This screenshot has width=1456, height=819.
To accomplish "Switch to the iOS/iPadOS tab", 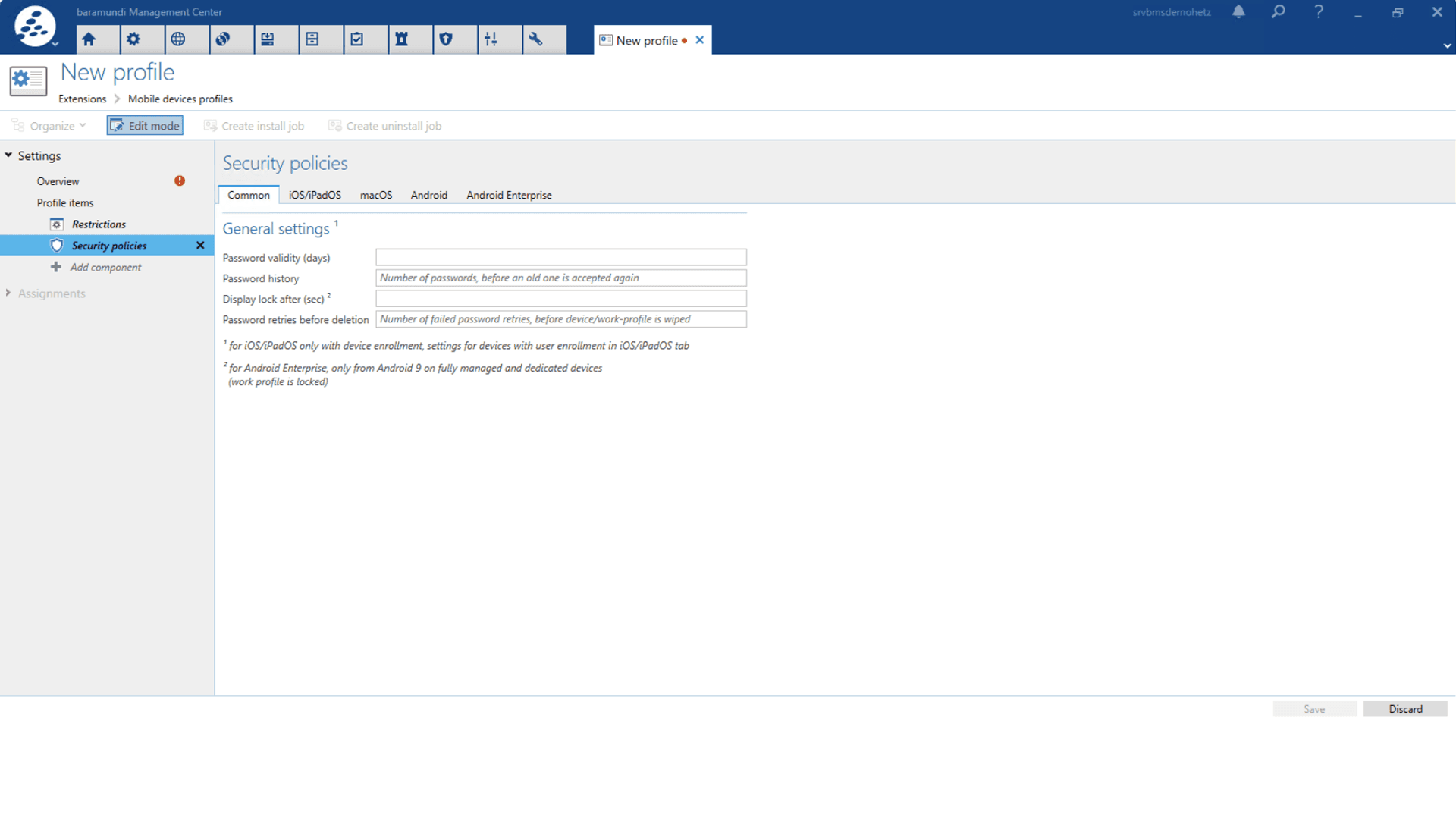I will (315, 195).
